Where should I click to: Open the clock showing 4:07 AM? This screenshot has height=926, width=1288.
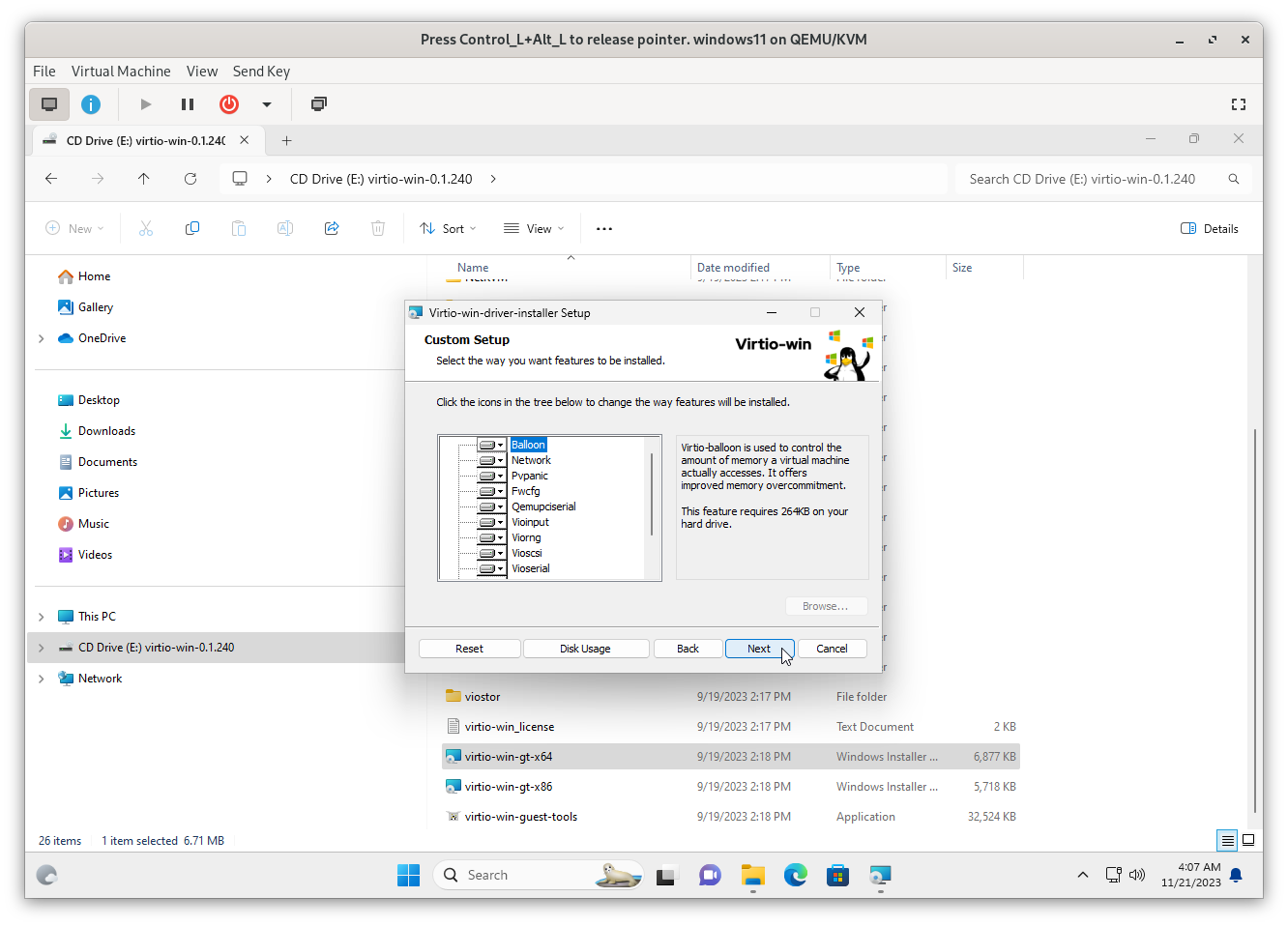1191,875
